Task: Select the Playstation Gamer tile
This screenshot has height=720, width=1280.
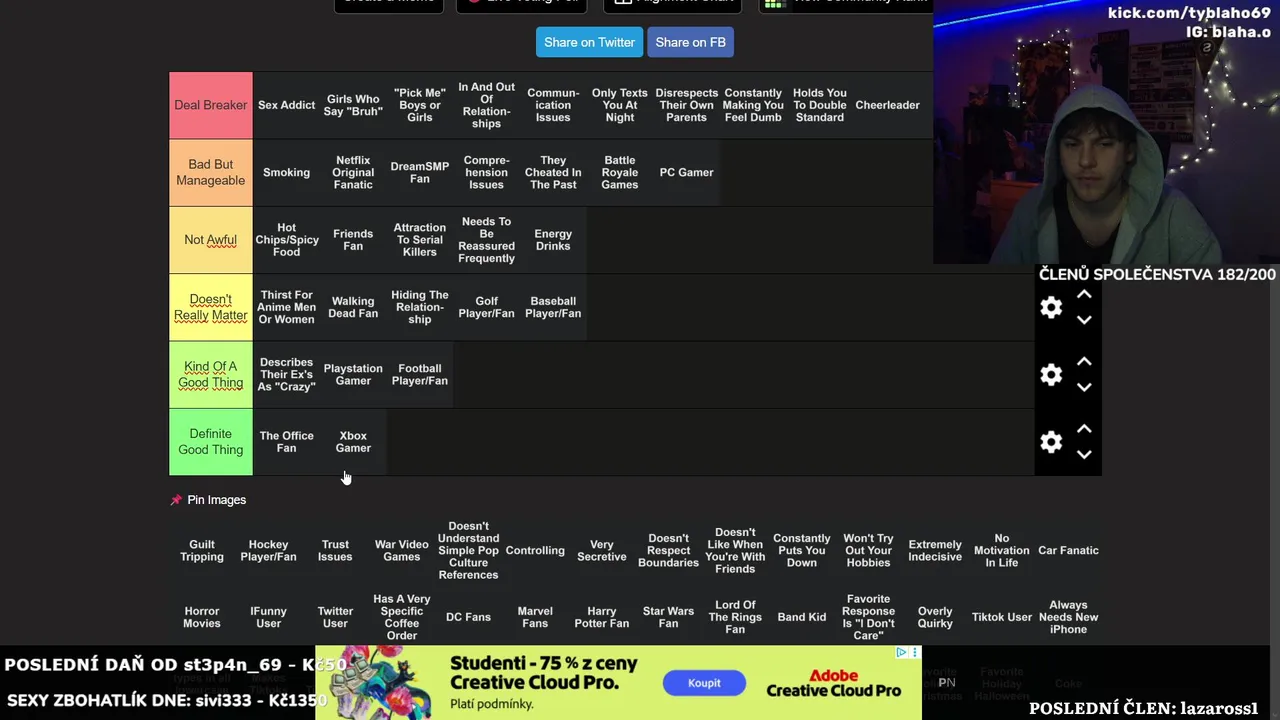Action: coord(353,374)
